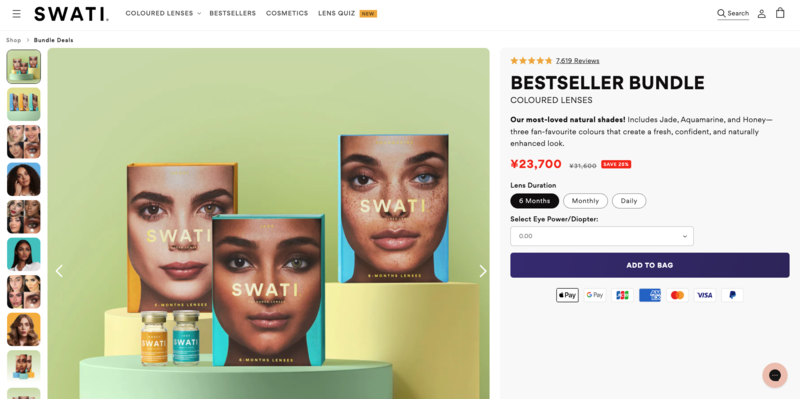Click the search magnifier icon
The width and height of the screenshot is (800, 399).
721,13
